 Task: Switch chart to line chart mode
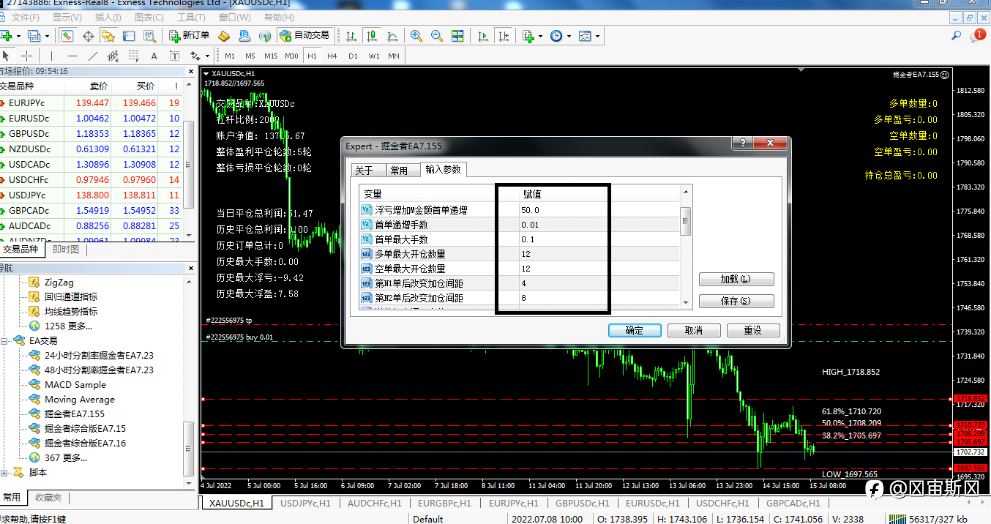click(392, 36)
